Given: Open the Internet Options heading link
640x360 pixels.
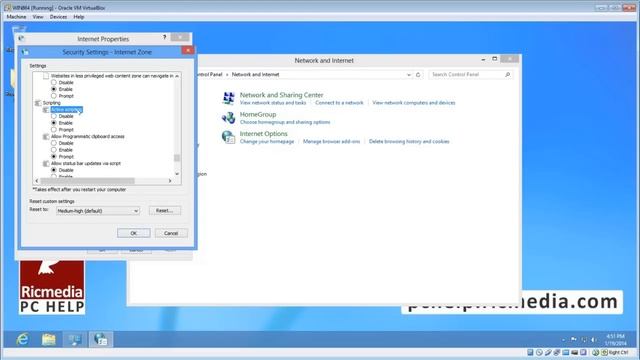Looking at the screenshot, I should [x=264, y=134].
